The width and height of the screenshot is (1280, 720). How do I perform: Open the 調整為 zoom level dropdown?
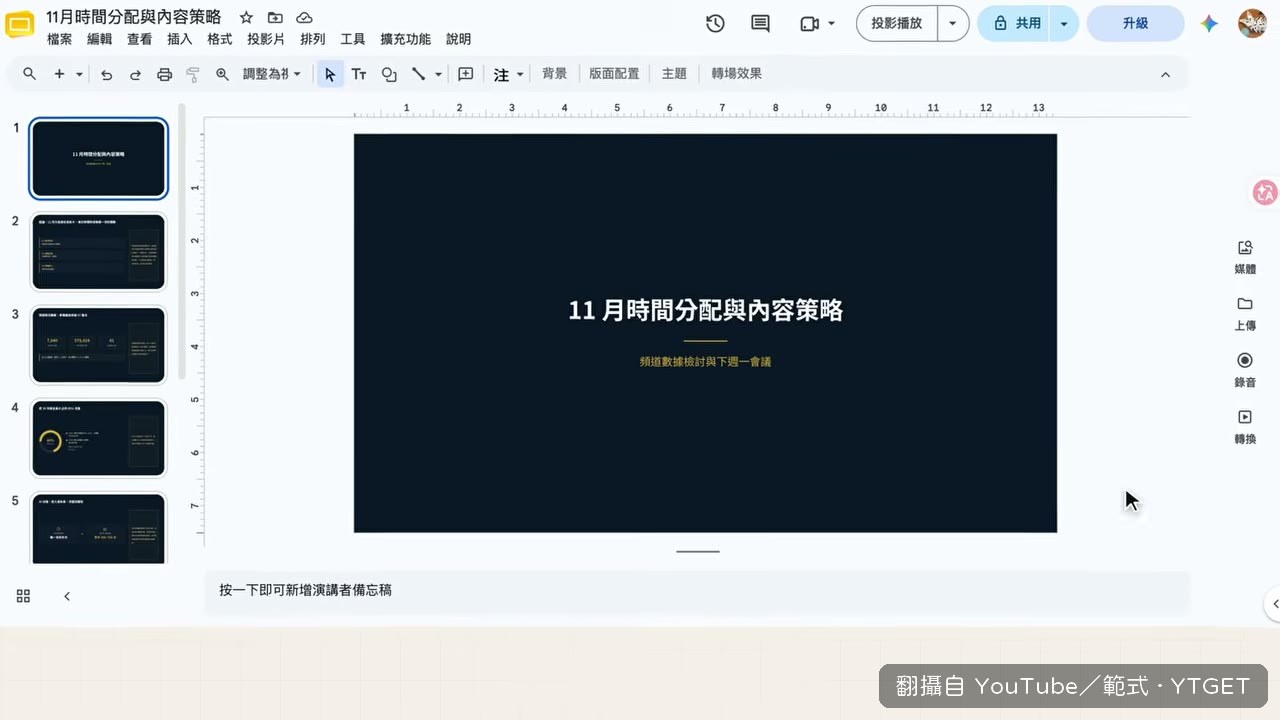tap(272, 74)
